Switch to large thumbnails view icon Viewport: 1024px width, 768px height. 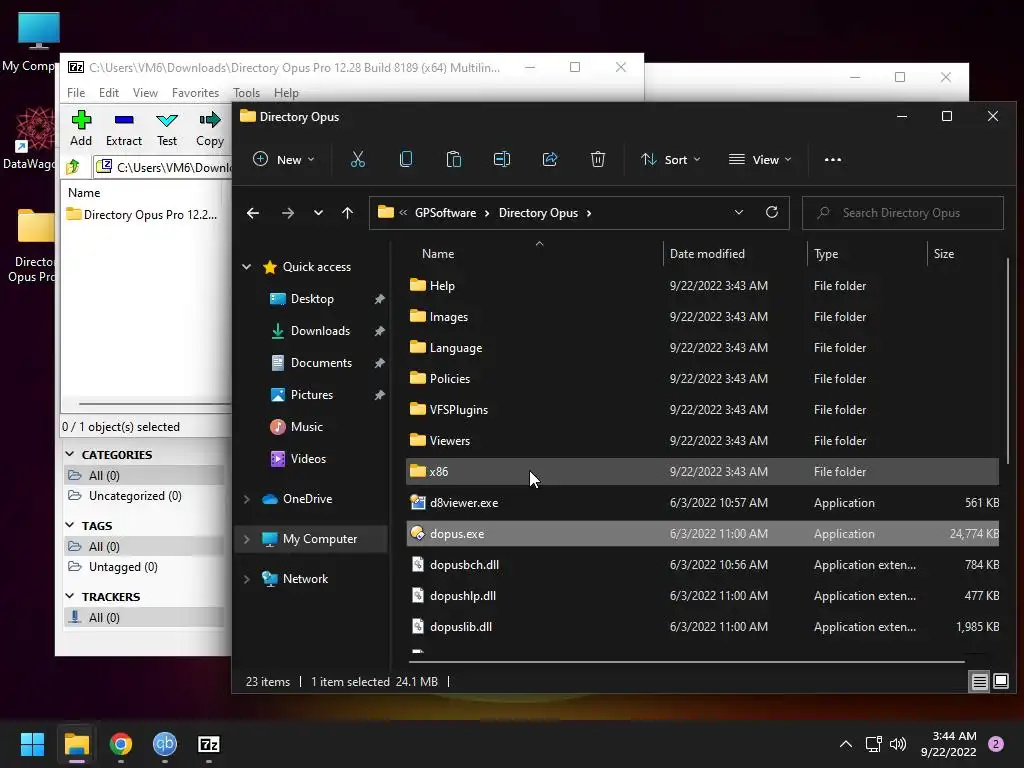point(1000,682)
